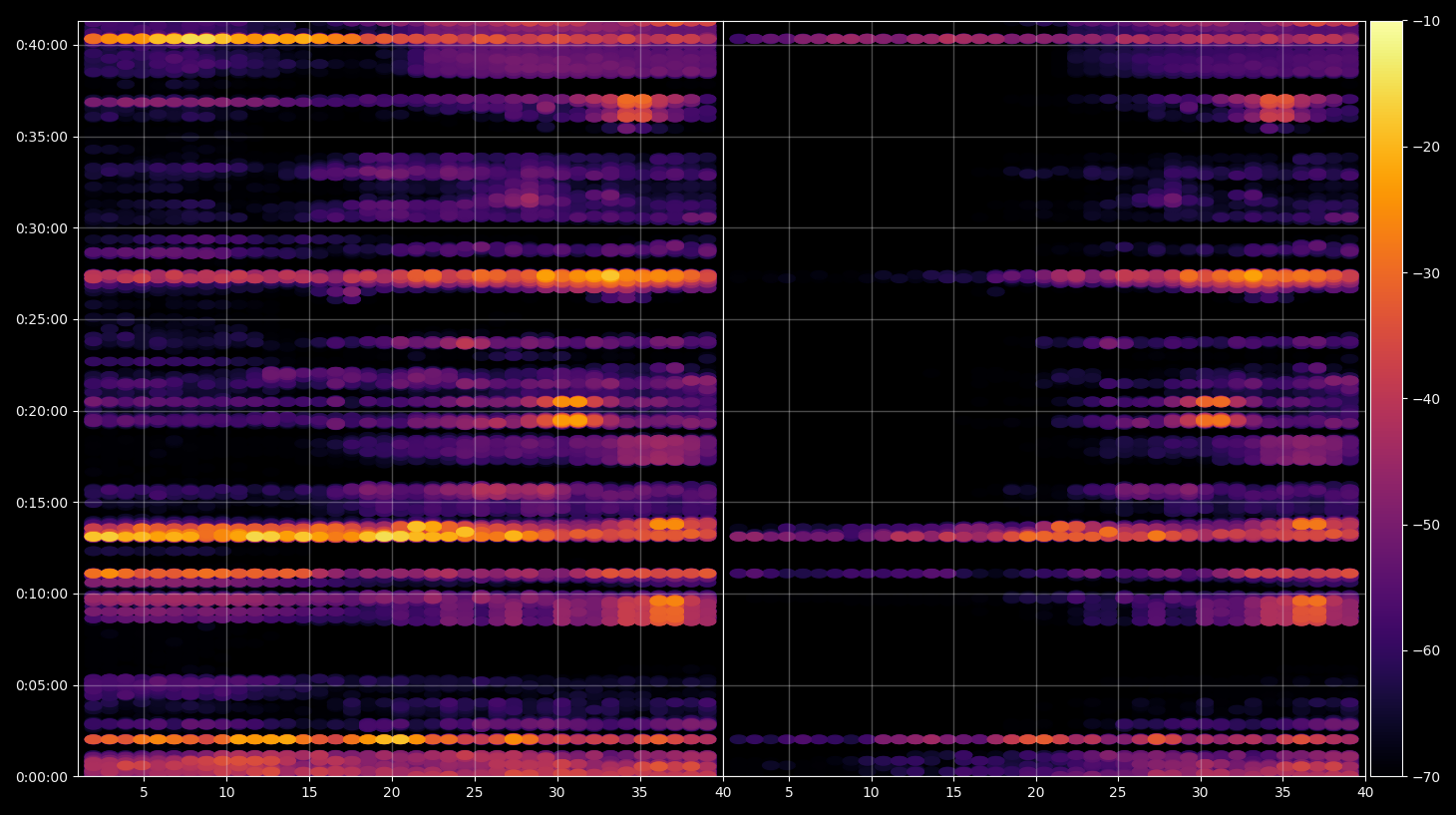Screen dimensions: 1456x815
Task: Click the −10 colorbar tick label
Action: [1427, 21]
